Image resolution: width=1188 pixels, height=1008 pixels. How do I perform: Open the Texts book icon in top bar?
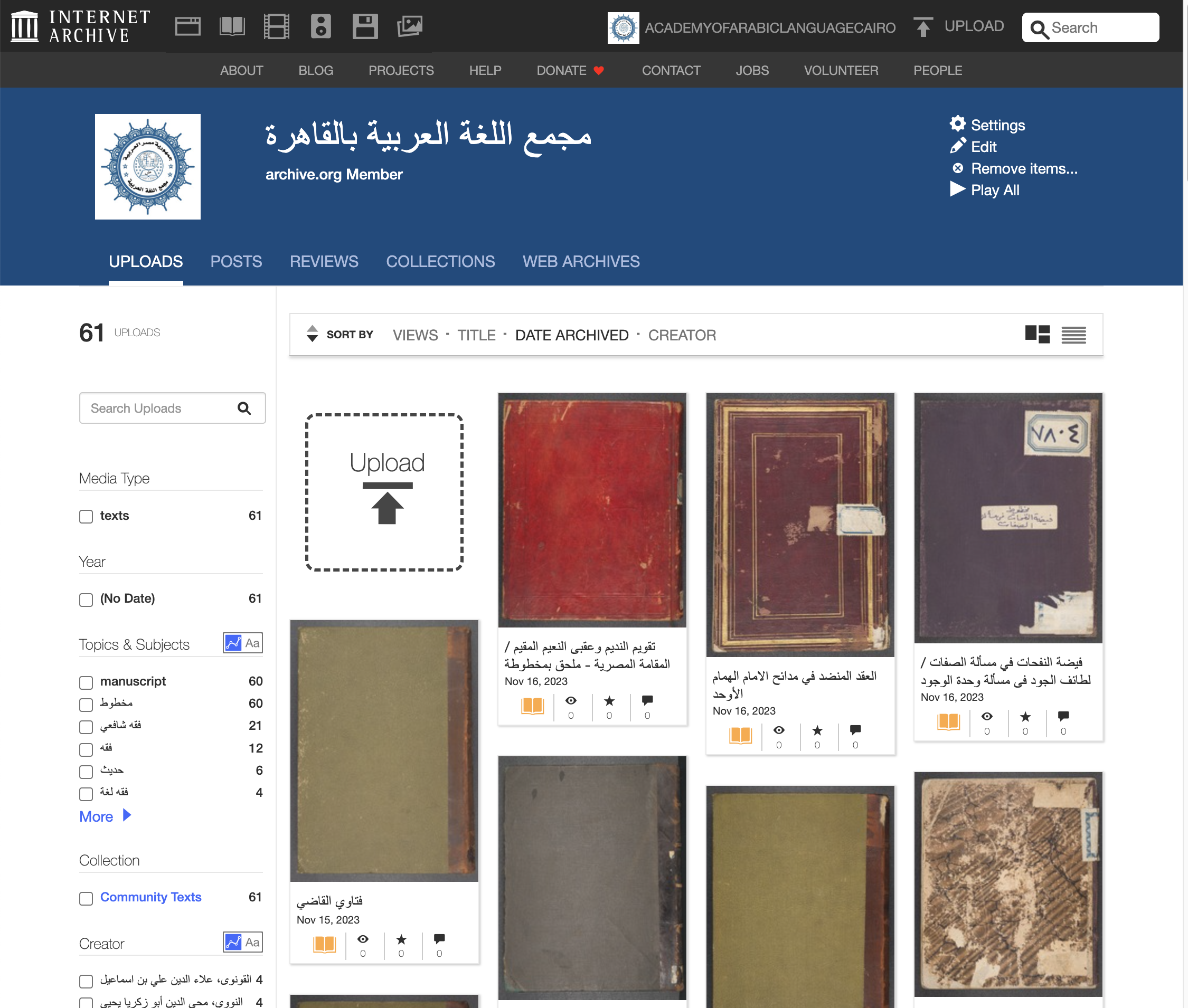pyautogui.click(x=232, y=26)
